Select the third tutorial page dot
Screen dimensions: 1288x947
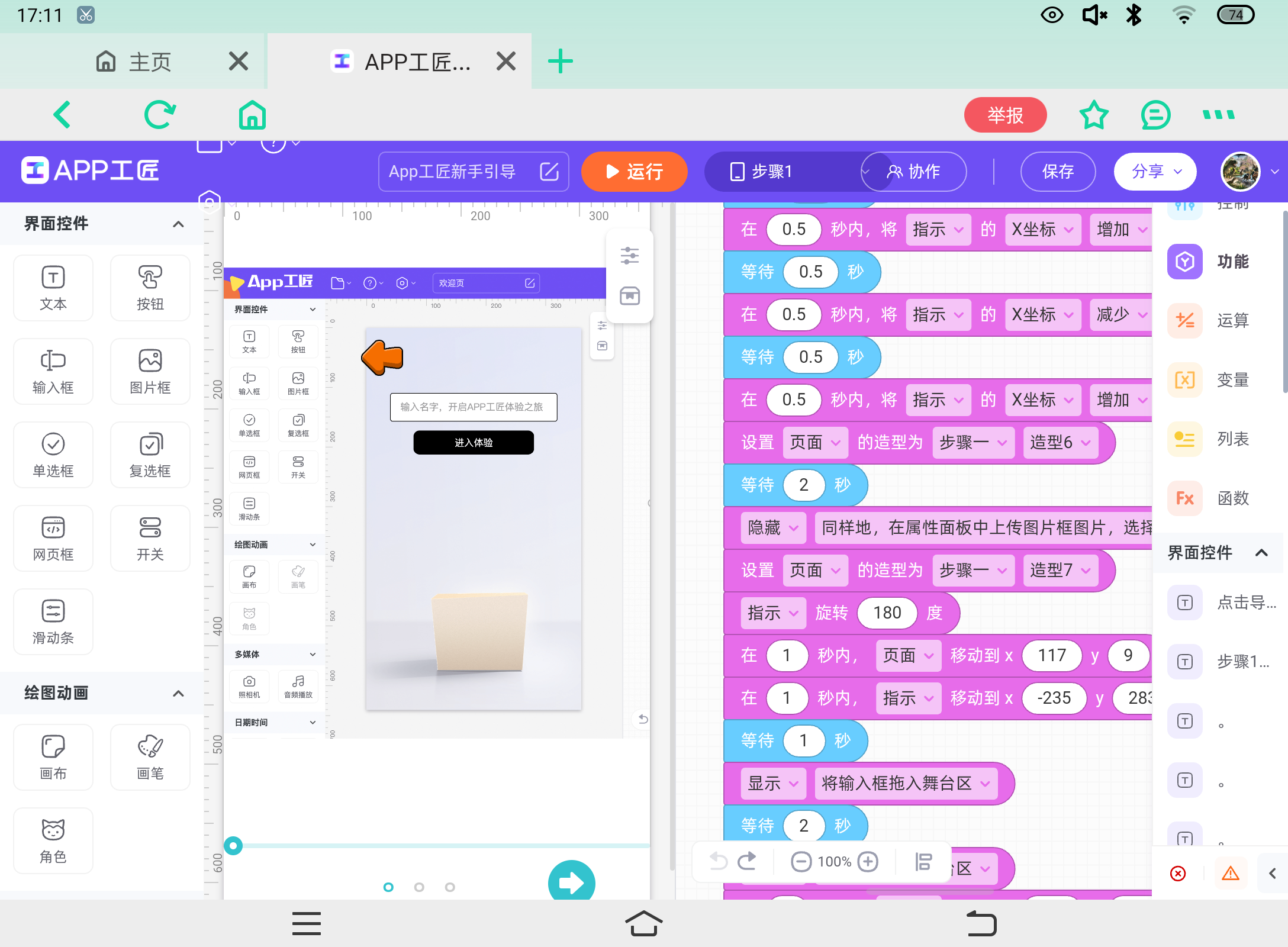coord(450,887)
